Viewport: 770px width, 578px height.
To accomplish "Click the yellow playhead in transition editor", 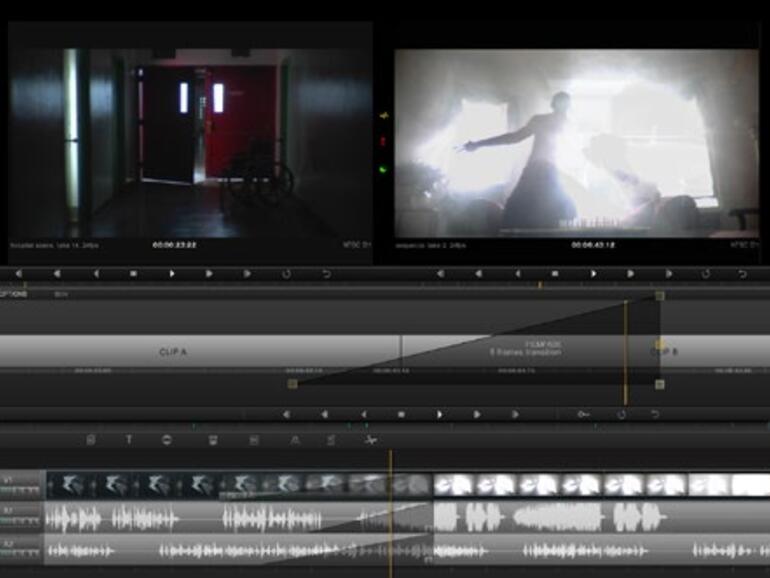I will (625, 353).
